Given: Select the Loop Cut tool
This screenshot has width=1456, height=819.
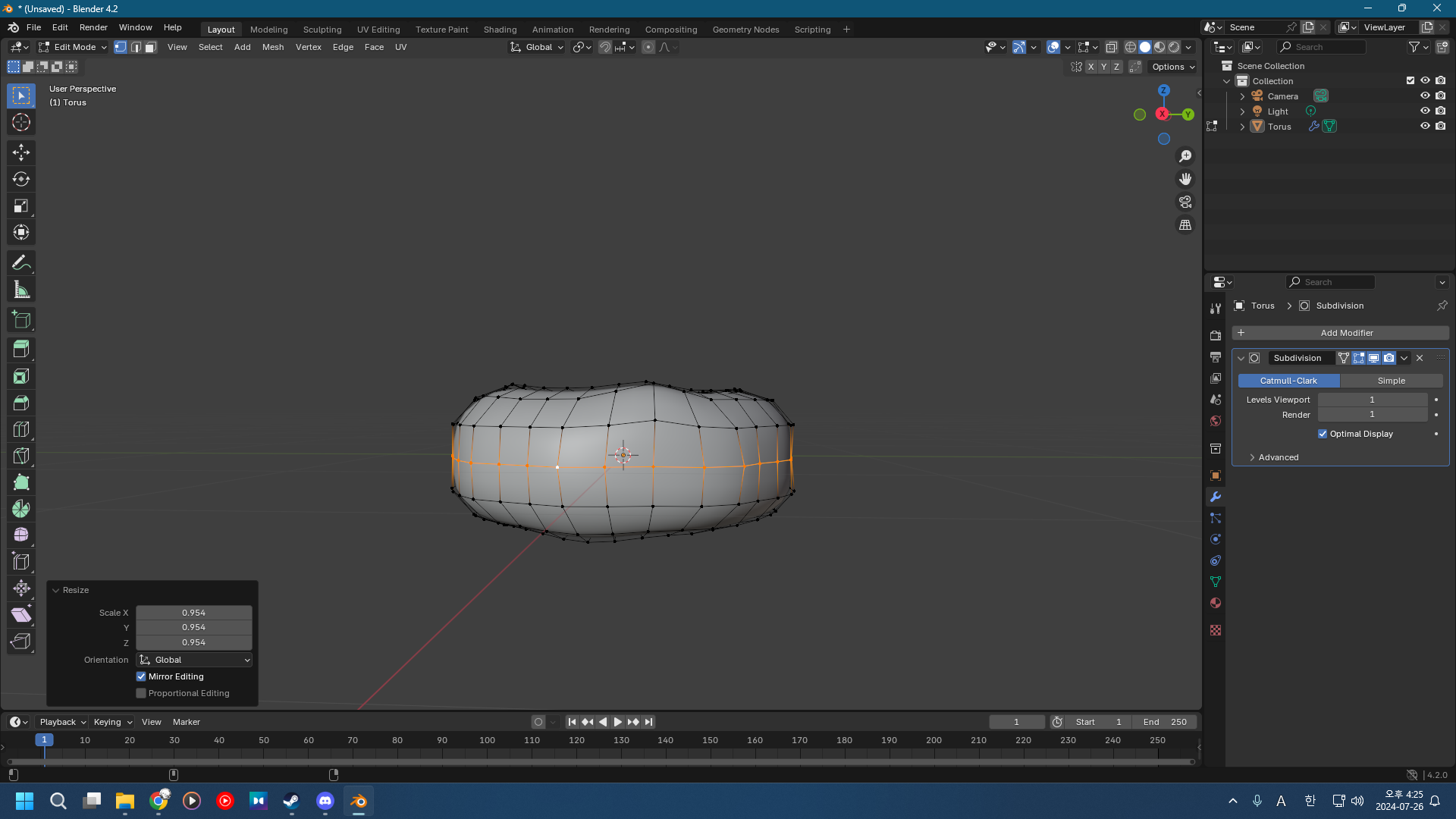Looking at the screenshot, I should (x=21, y=429).
